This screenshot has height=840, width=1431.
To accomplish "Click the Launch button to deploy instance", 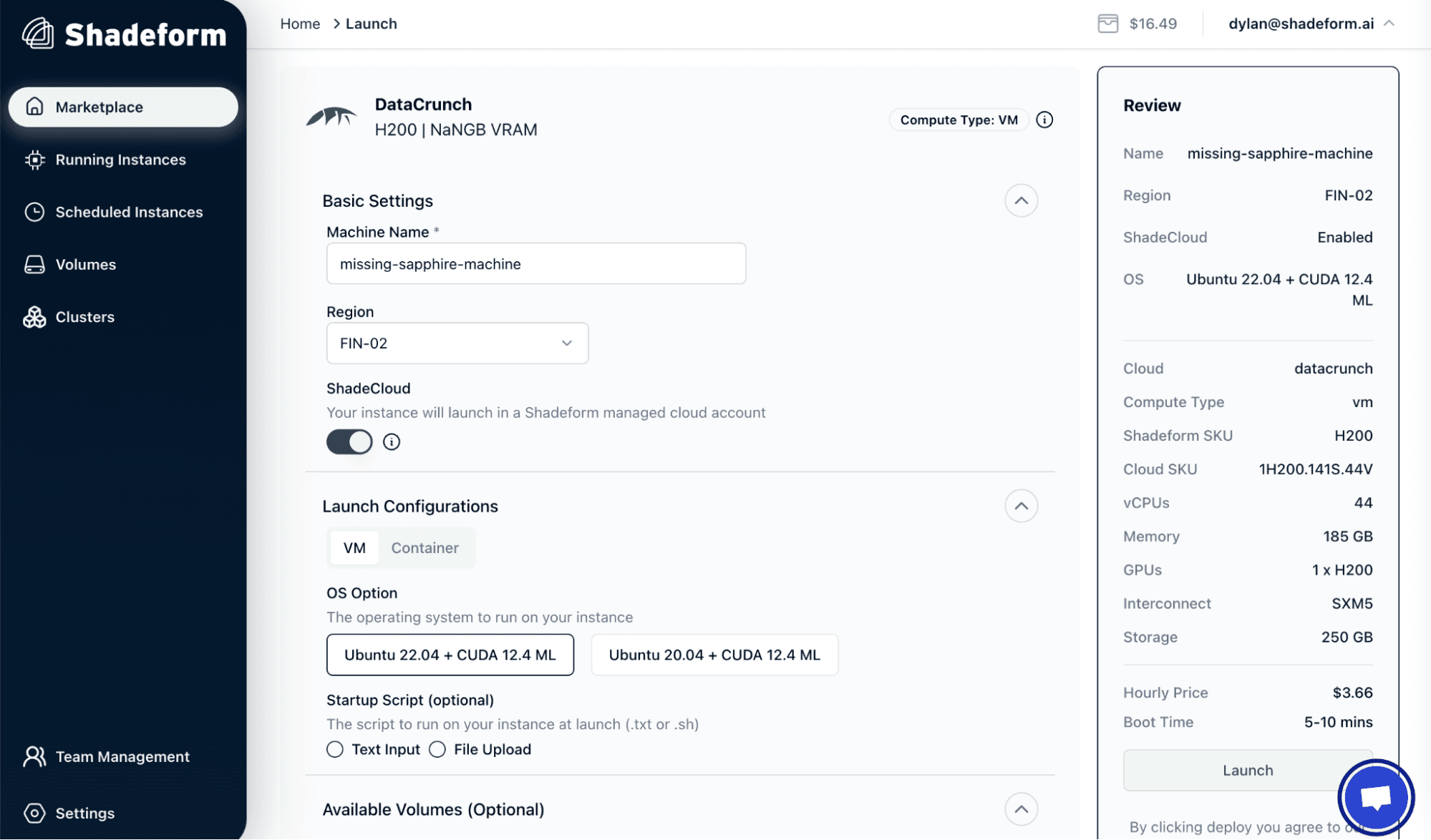I will 1247,769.
